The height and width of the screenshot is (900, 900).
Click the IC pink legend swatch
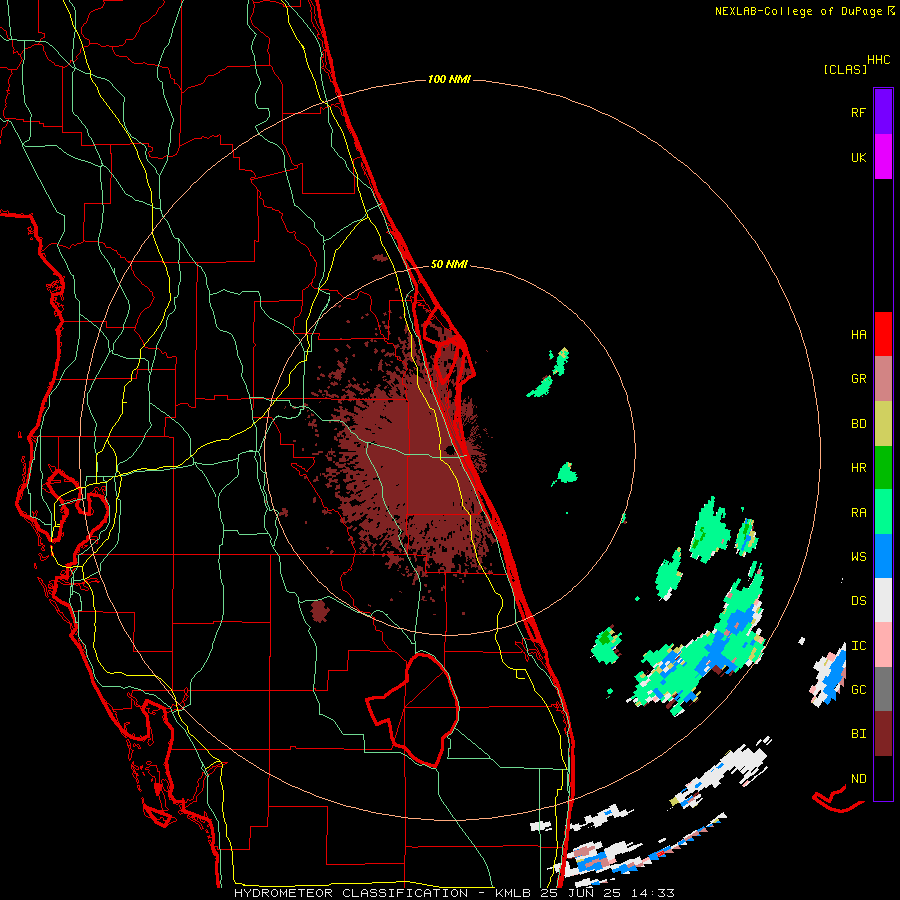tap(883, 645)
